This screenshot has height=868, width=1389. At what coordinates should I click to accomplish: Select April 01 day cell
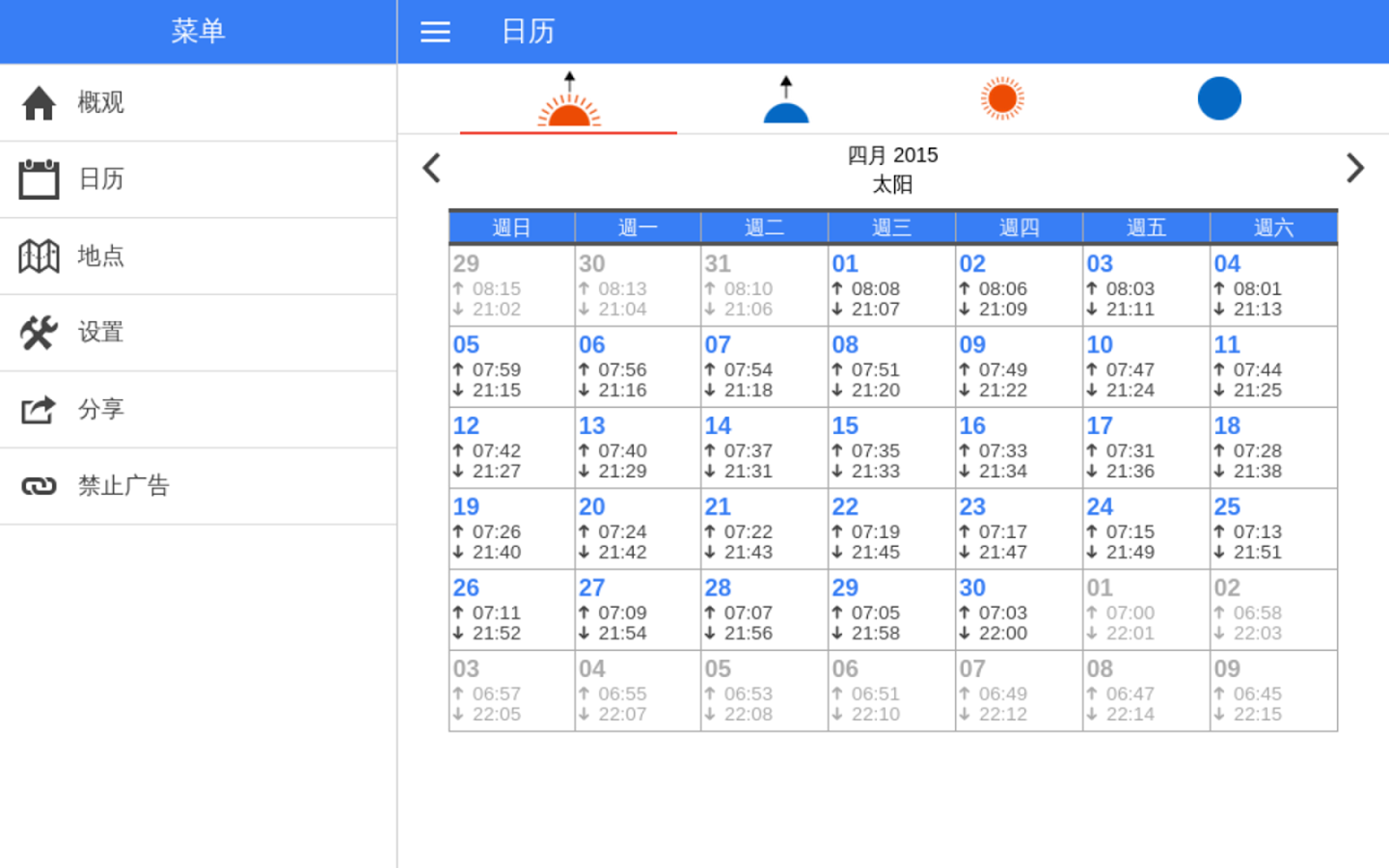(x=891, y=285)
